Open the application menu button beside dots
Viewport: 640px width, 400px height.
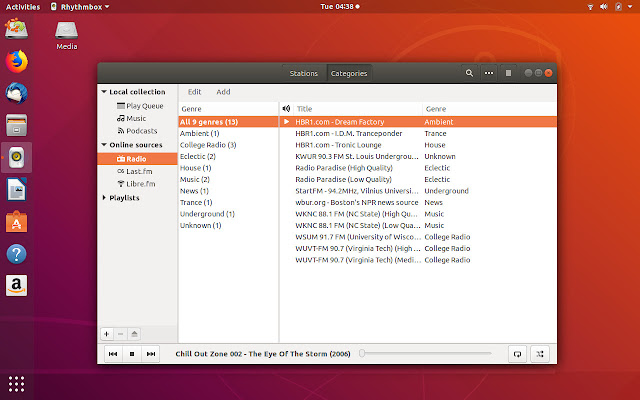[x=508, y=73]
